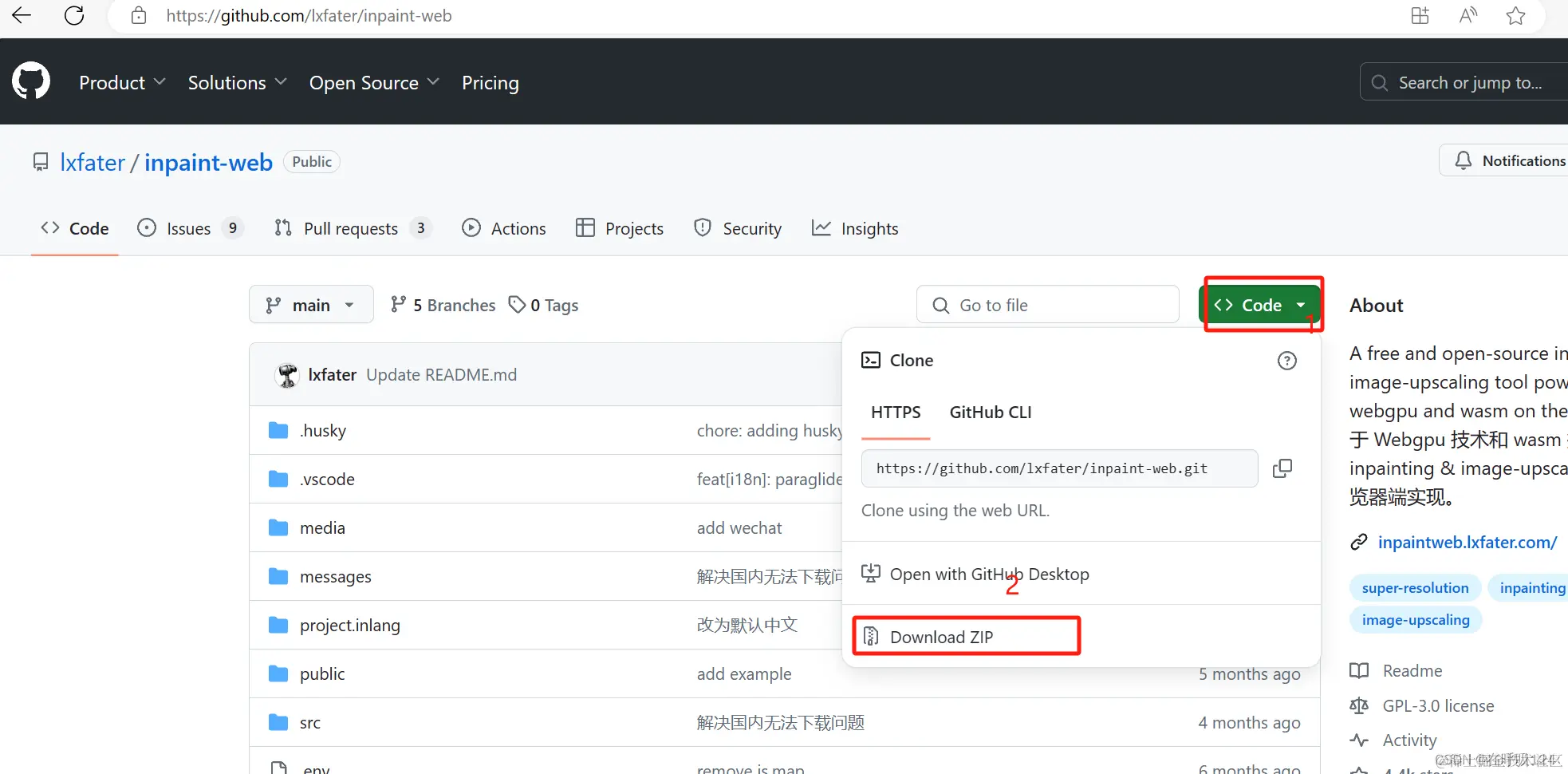
Task: Open the inpaintweb.lxfater.com website link
Action: point(1468,543)
